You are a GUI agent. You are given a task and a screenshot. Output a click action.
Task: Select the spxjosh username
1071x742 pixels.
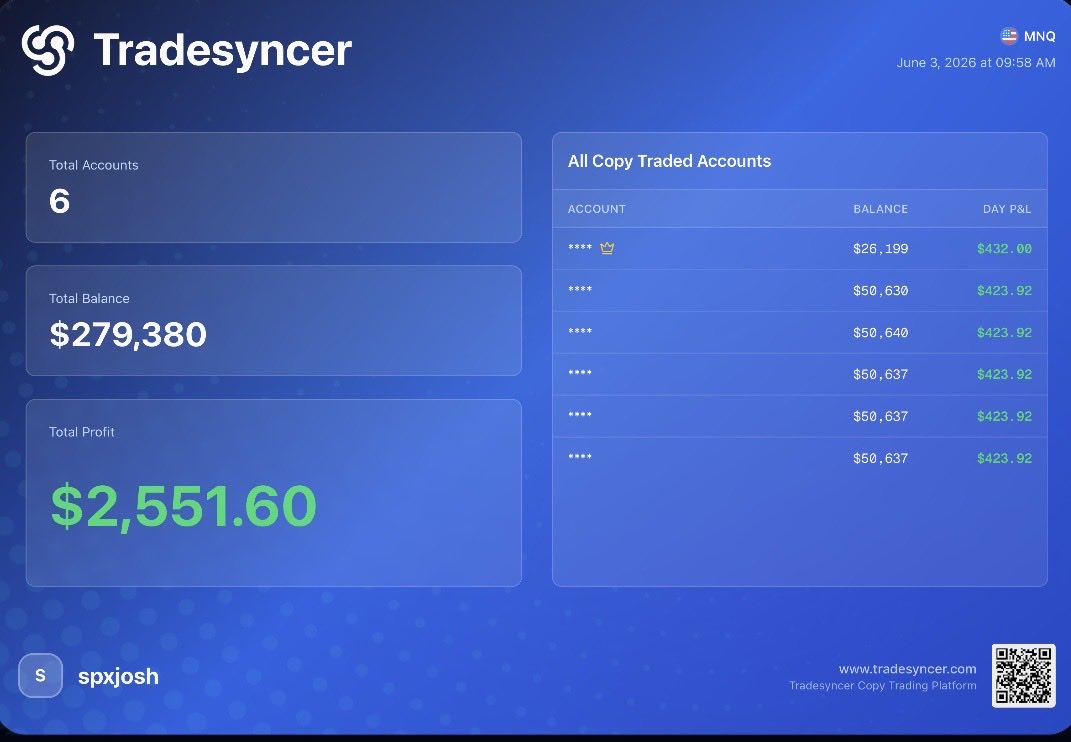[118, 676]
